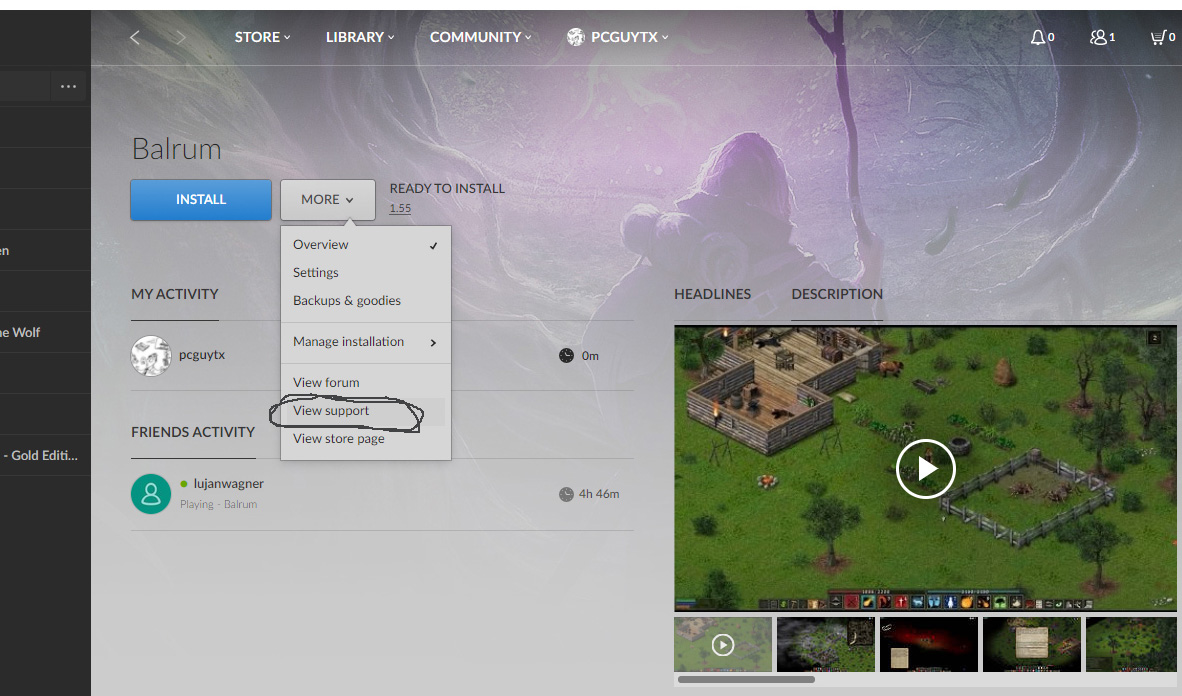
Task: Click the clock icon beside 4h 46m
Action: pos(566,495)
